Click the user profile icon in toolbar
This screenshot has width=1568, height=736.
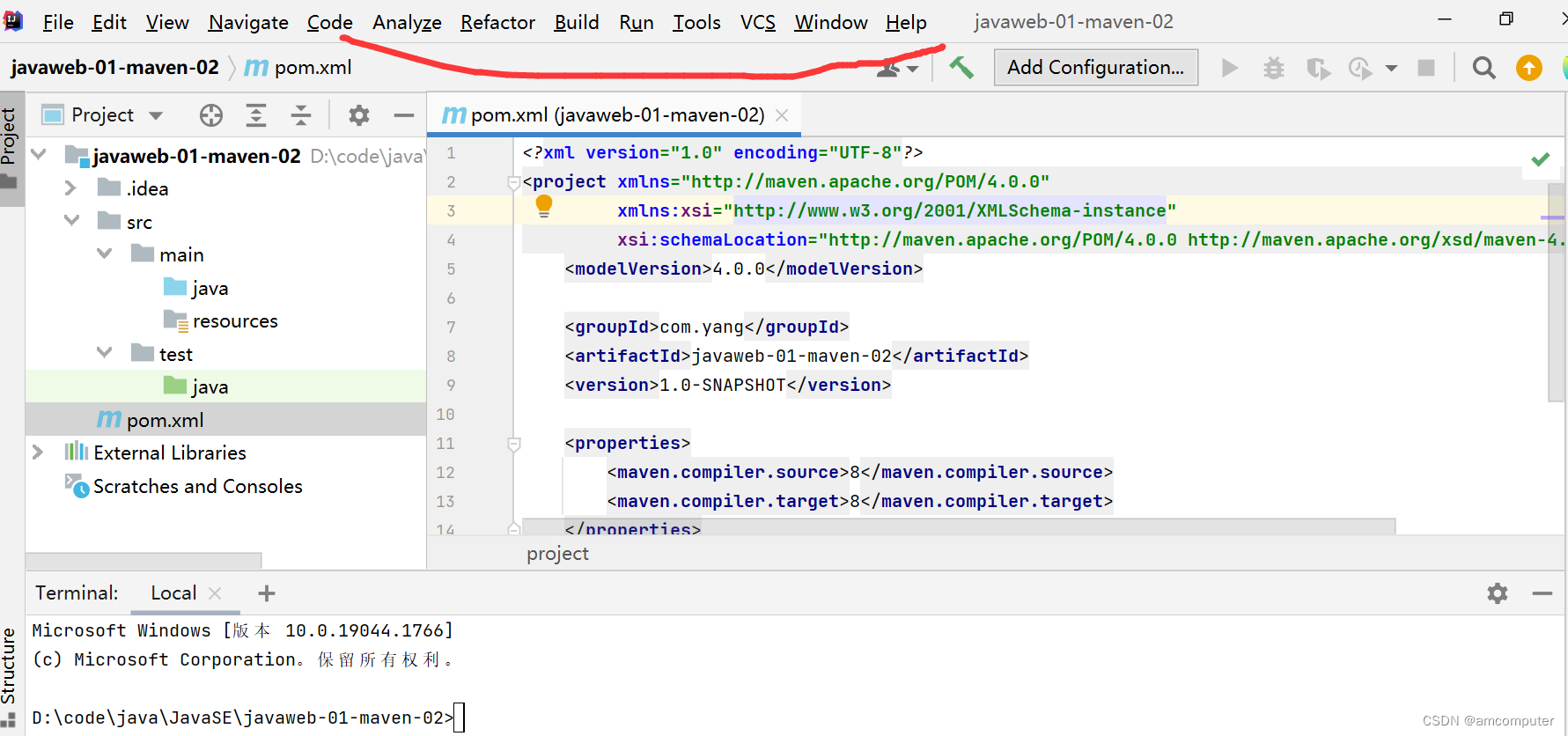click(889, 68)
